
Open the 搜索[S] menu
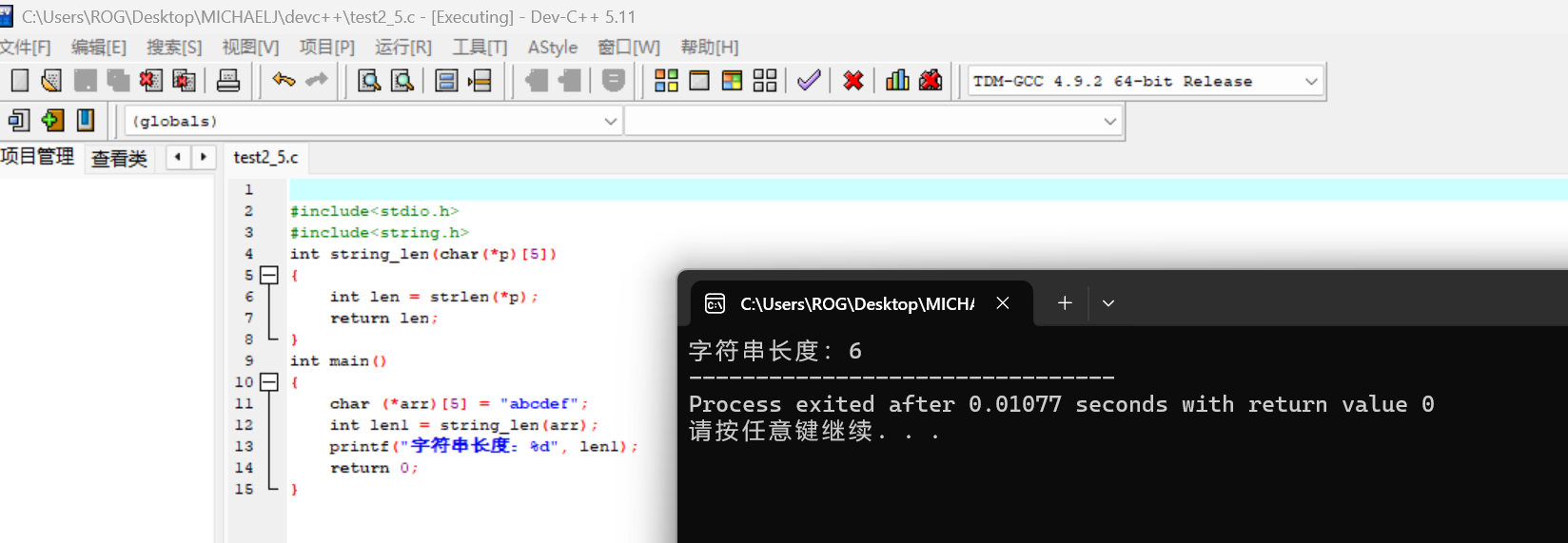click(174, 48)
